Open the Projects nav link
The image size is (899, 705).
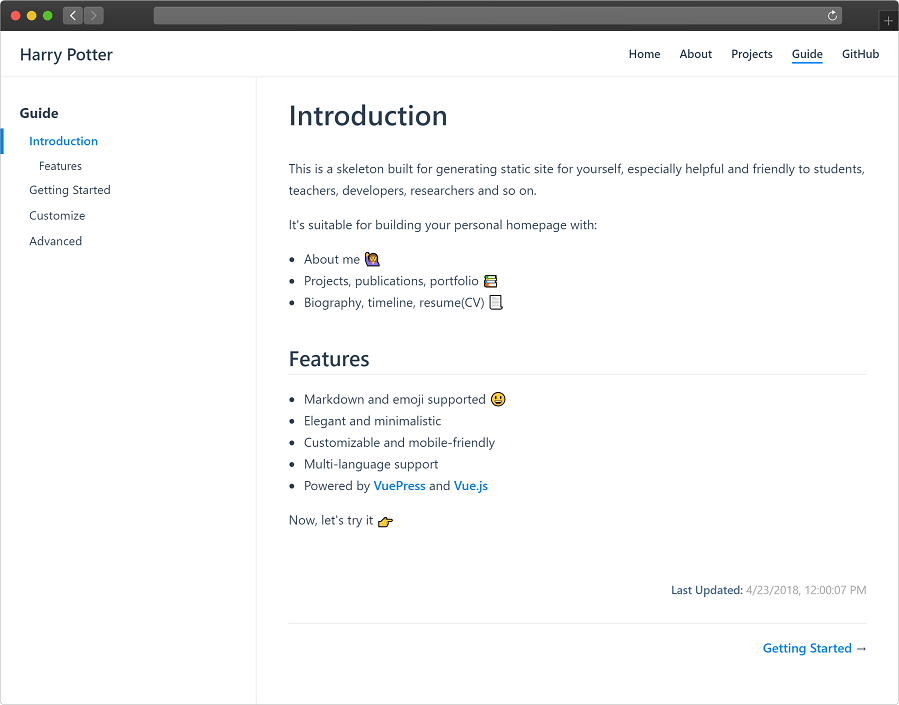[x=752, y=54]
